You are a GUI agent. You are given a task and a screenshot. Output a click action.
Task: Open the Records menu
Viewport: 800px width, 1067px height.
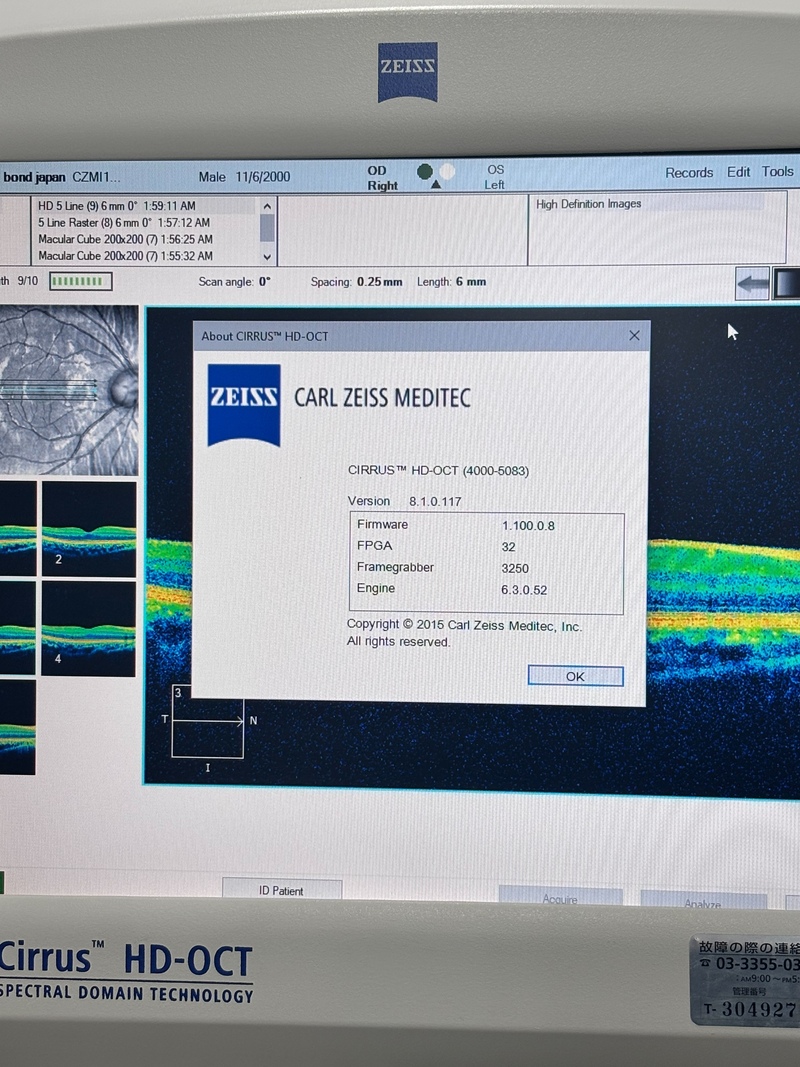pos(689,173)
